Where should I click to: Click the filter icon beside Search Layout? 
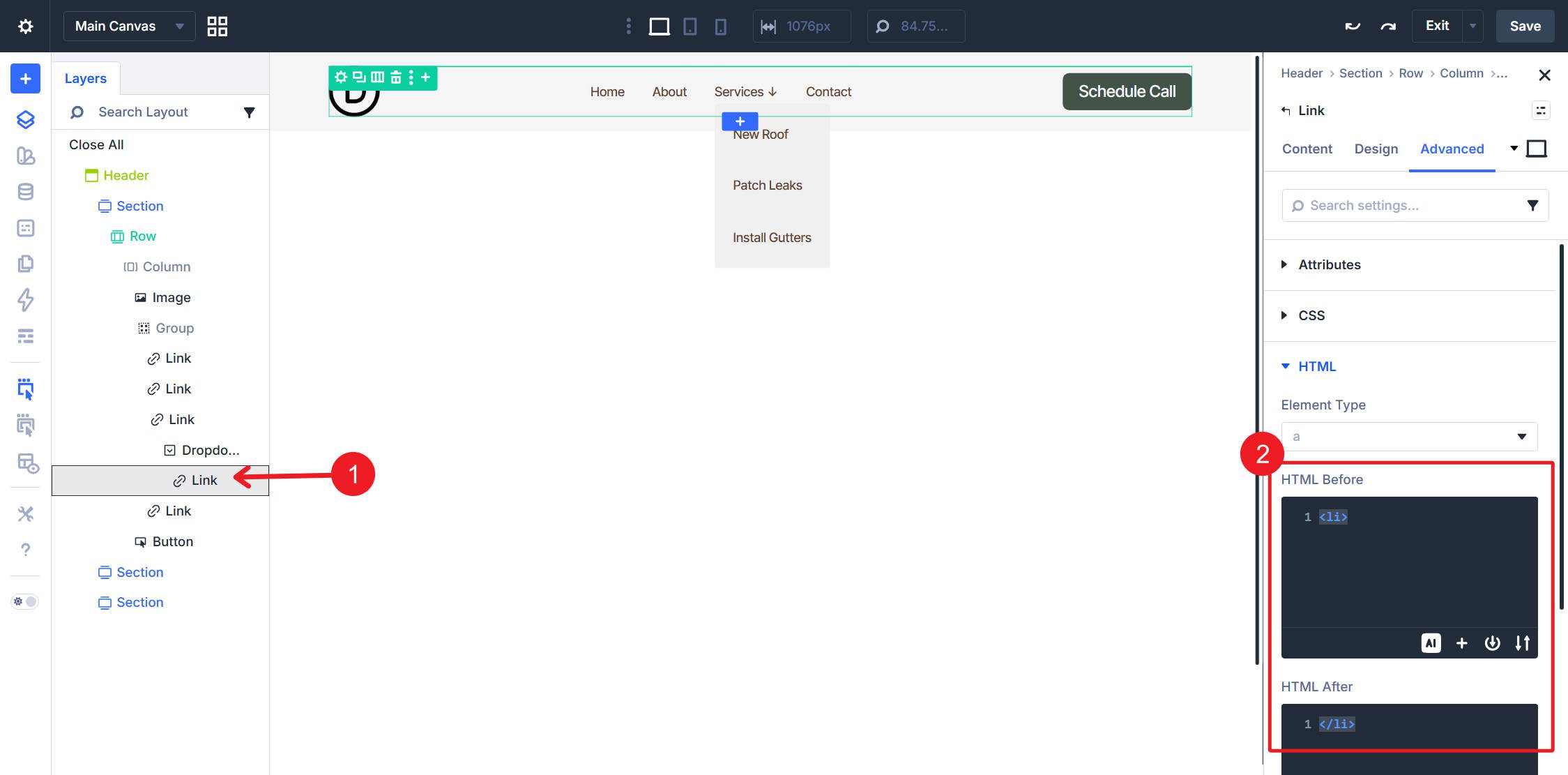pos(249,112)
